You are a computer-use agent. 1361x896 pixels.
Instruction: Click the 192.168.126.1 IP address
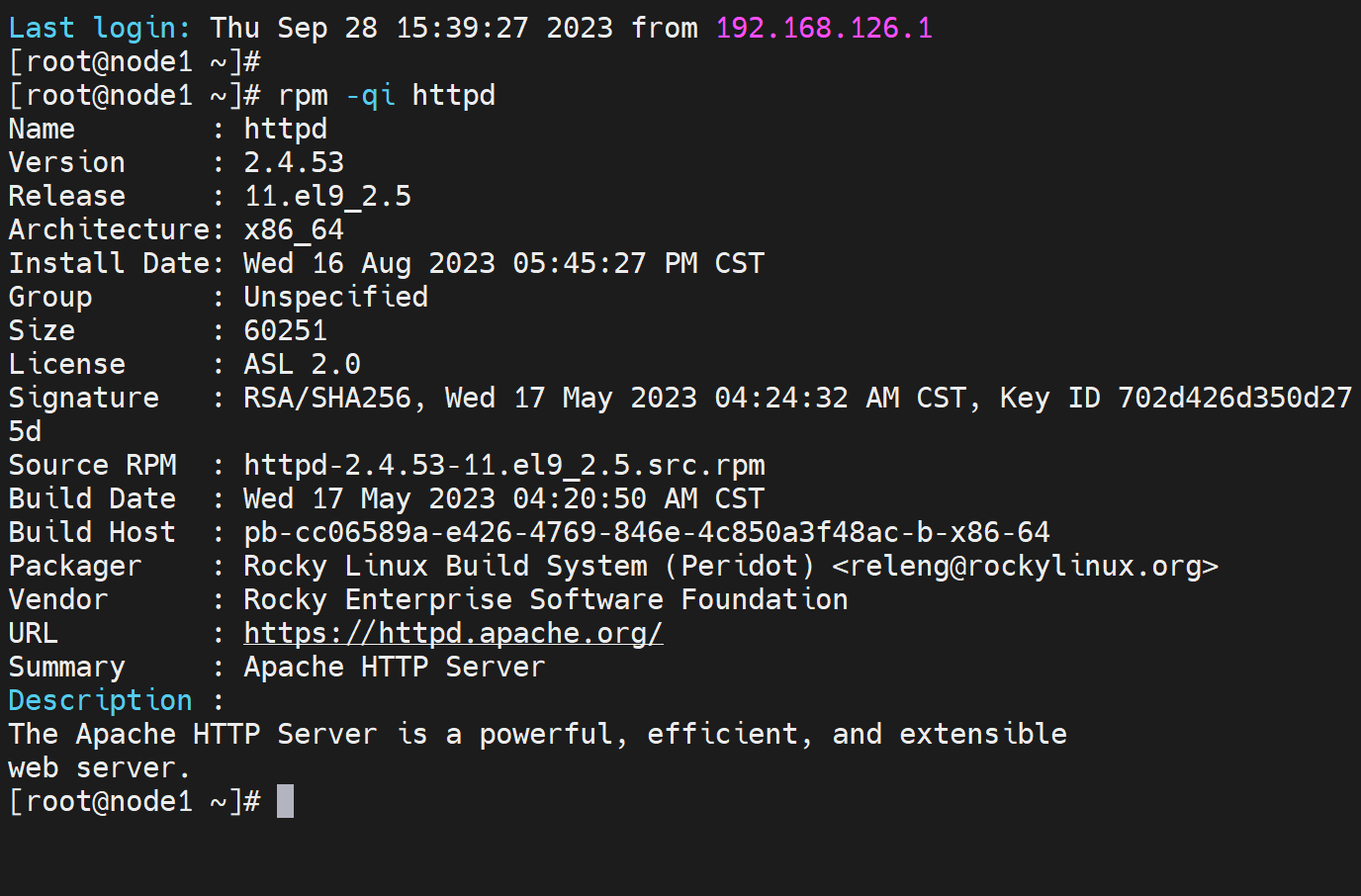coord(823,28)
